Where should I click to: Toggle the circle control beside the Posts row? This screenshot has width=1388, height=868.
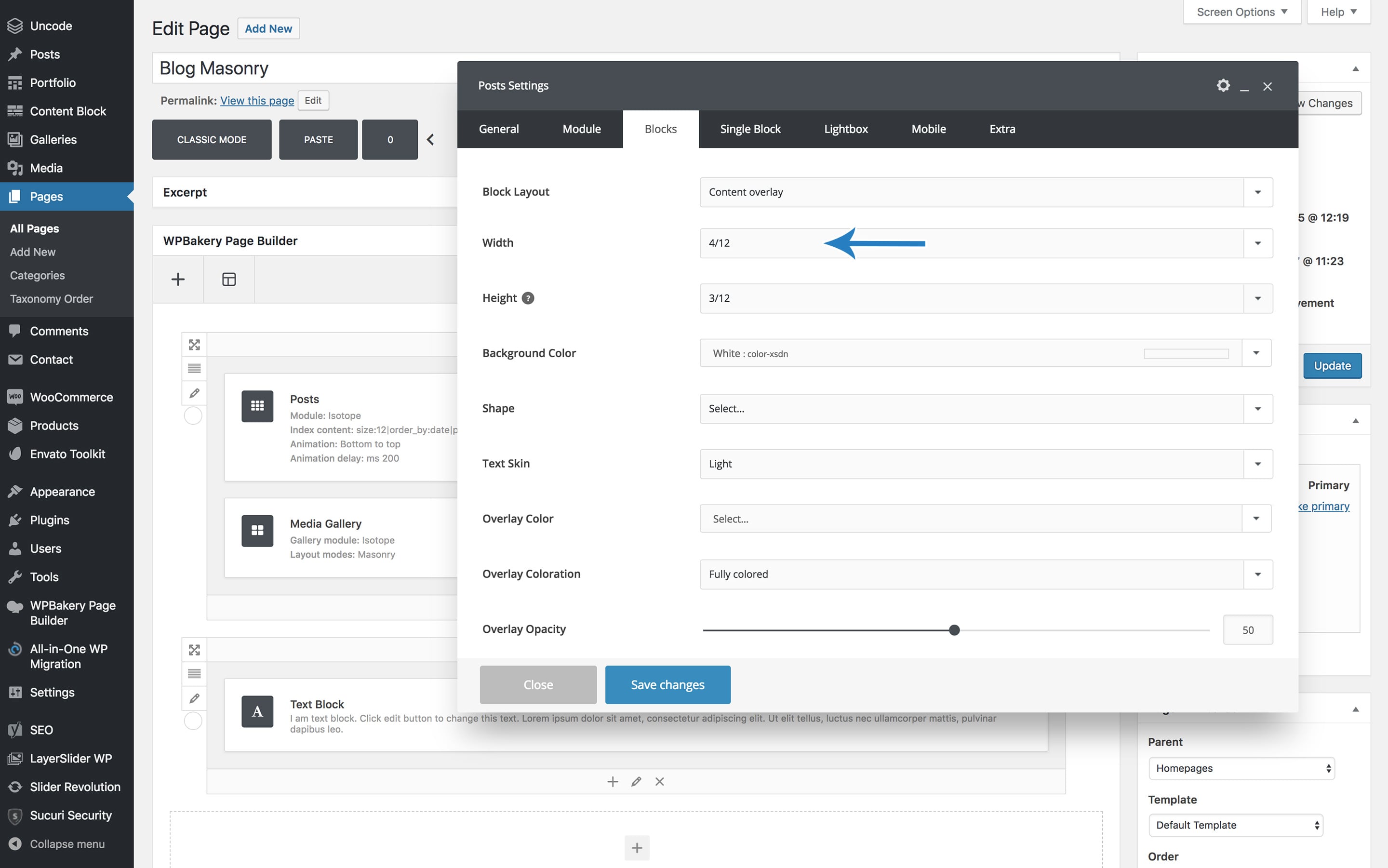coord(193,415)
